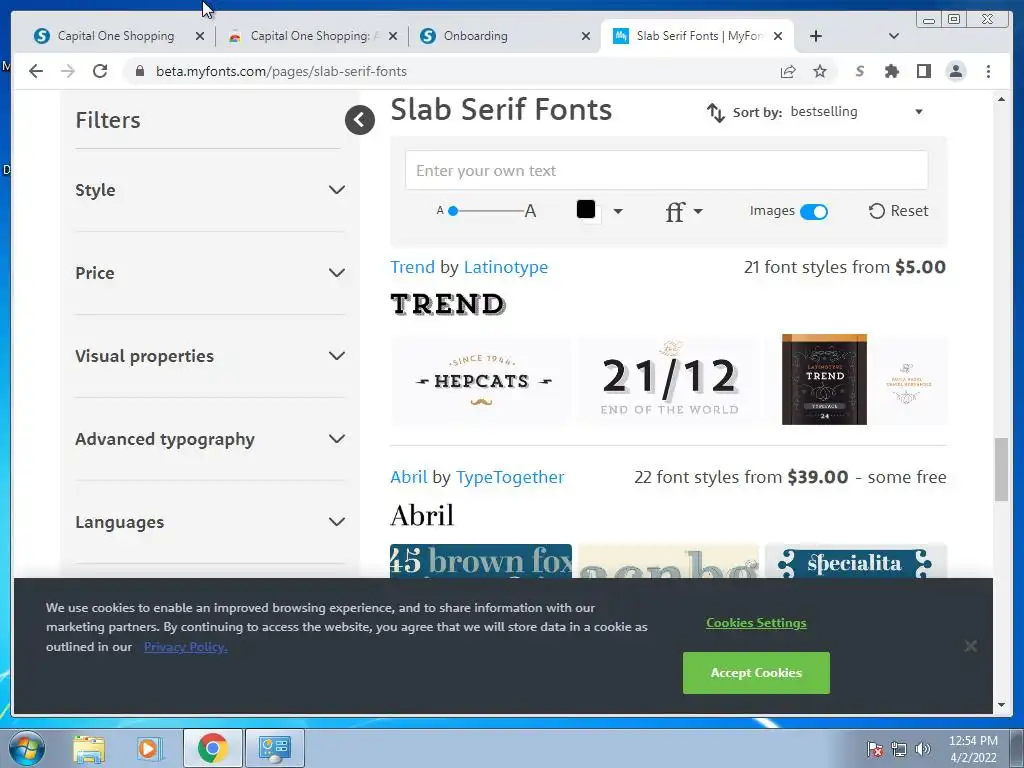Open the Sort by bestselling dropdown
1024x768 pixels.
point(856,112)
